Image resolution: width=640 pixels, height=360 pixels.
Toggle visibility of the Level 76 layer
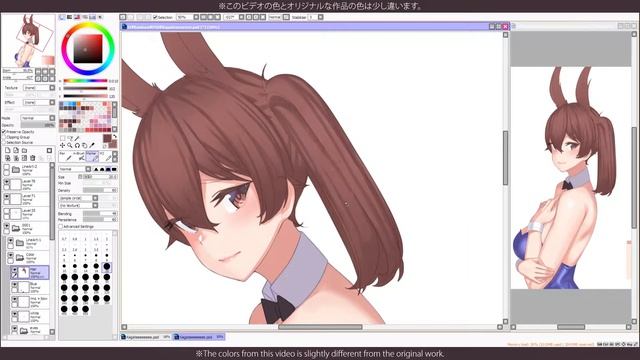(x=7, y=182)
